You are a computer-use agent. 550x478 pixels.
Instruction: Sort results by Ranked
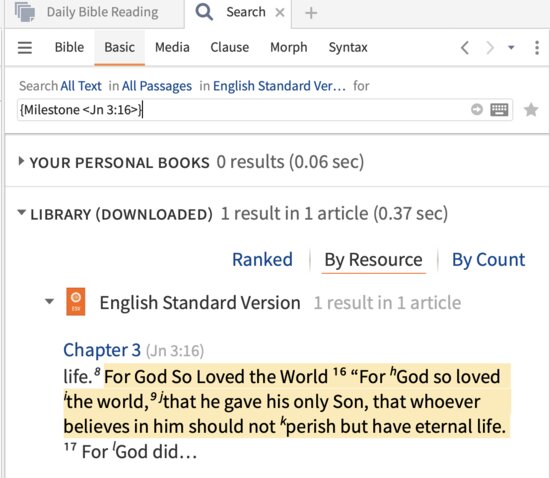tap(262, 260)
